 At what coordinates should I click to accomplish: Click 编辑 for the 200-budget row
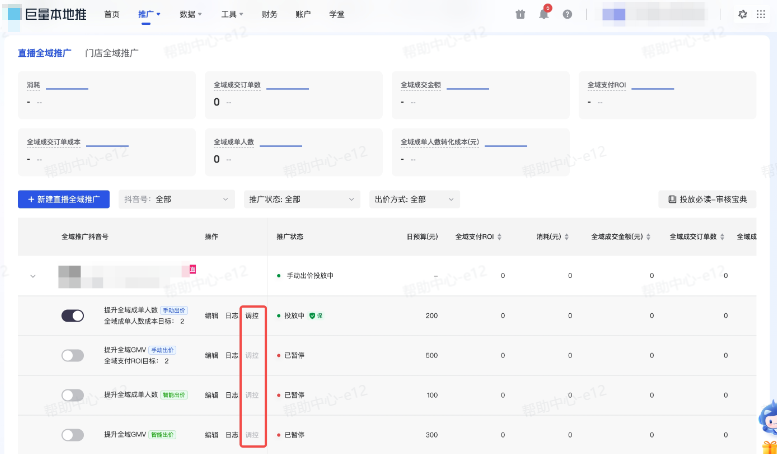click(x=212, y=316)
